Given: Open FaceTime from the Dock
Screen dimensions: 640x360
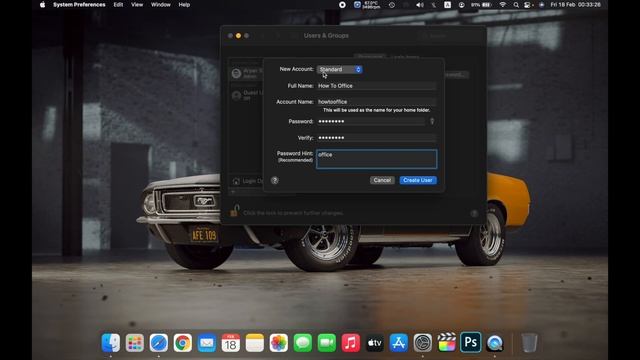Looking at the screenshot, I should [327, 343].
